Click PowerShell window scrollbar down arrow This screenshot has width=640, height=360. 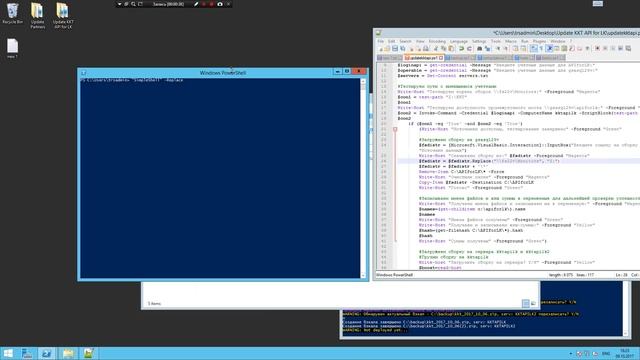point(363,276)
